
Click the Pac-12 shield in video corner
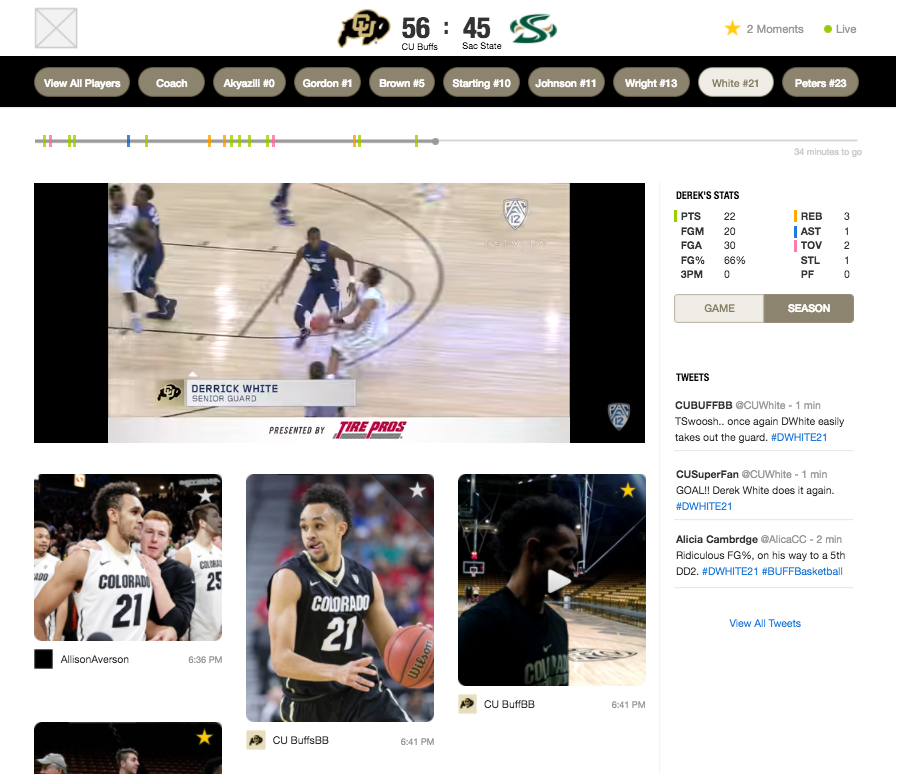pyautogui.click(x=618, y=416)
